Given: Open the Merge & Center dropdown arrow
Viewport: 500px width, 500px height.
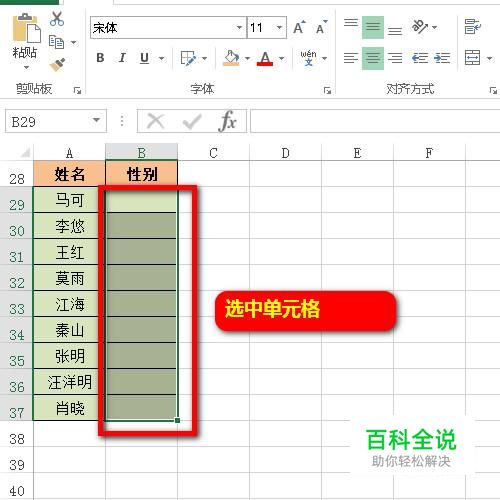Looking at the screenshot, I should point(489,59).
